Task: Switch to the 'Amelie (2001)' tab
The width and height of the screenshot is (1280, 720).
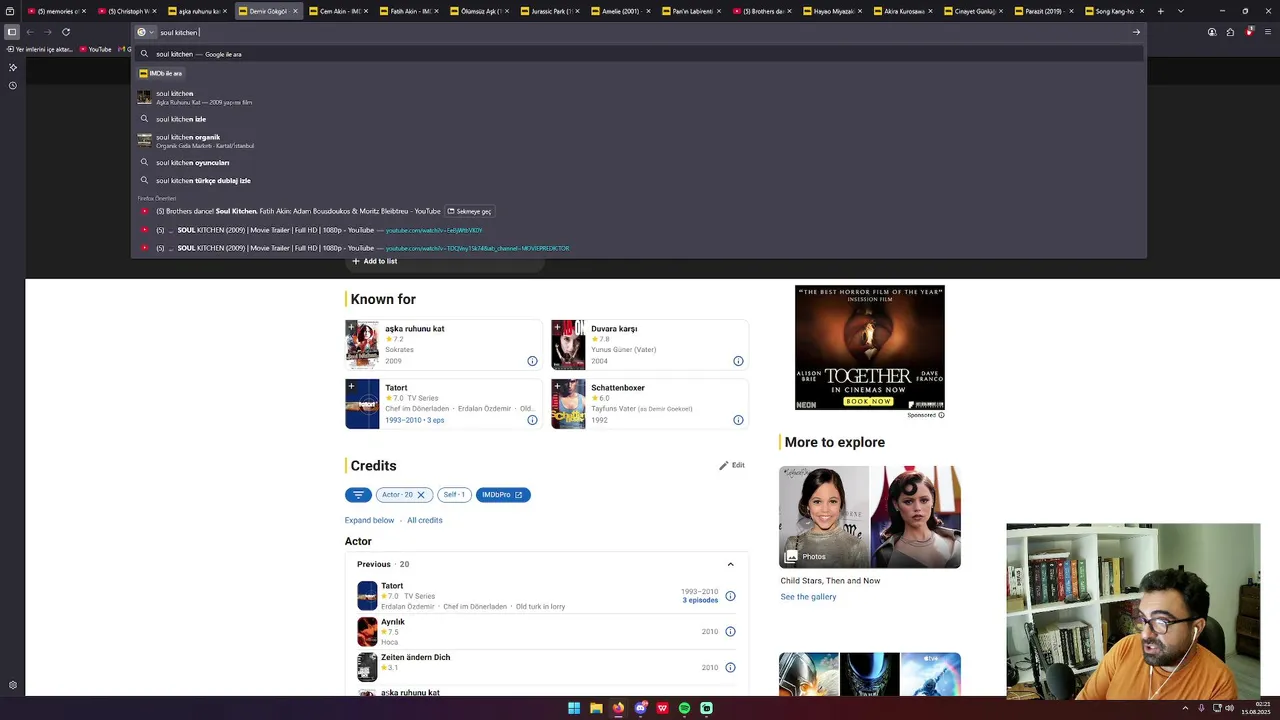Action: (622, 11)
